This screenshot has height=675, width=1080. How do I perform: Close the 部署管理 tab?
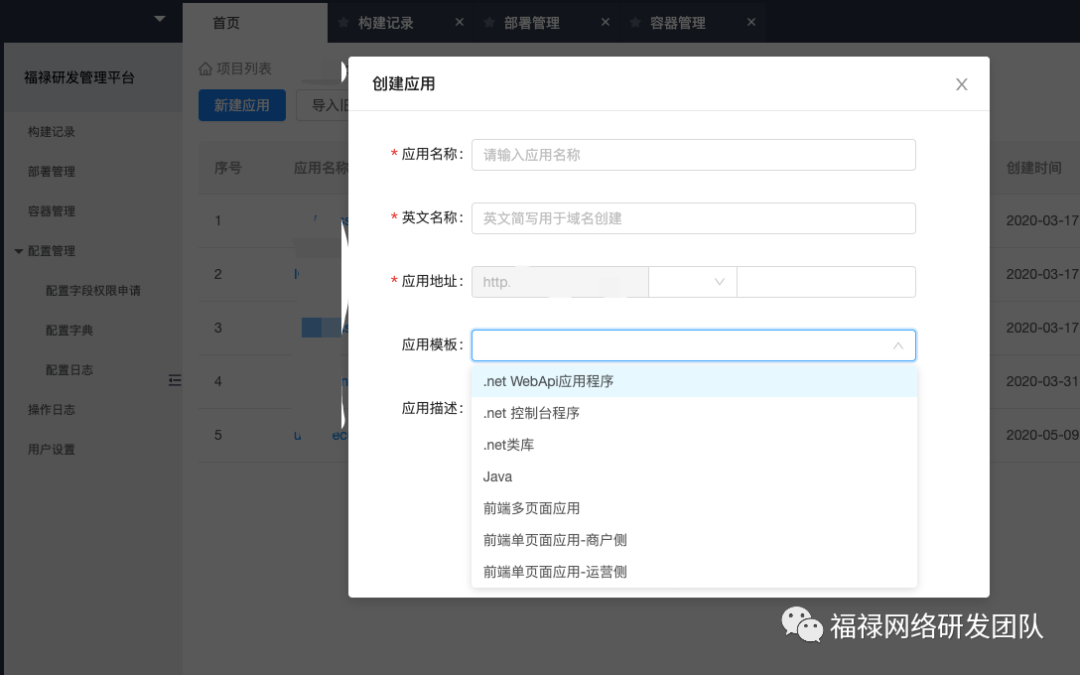(605, 22)
